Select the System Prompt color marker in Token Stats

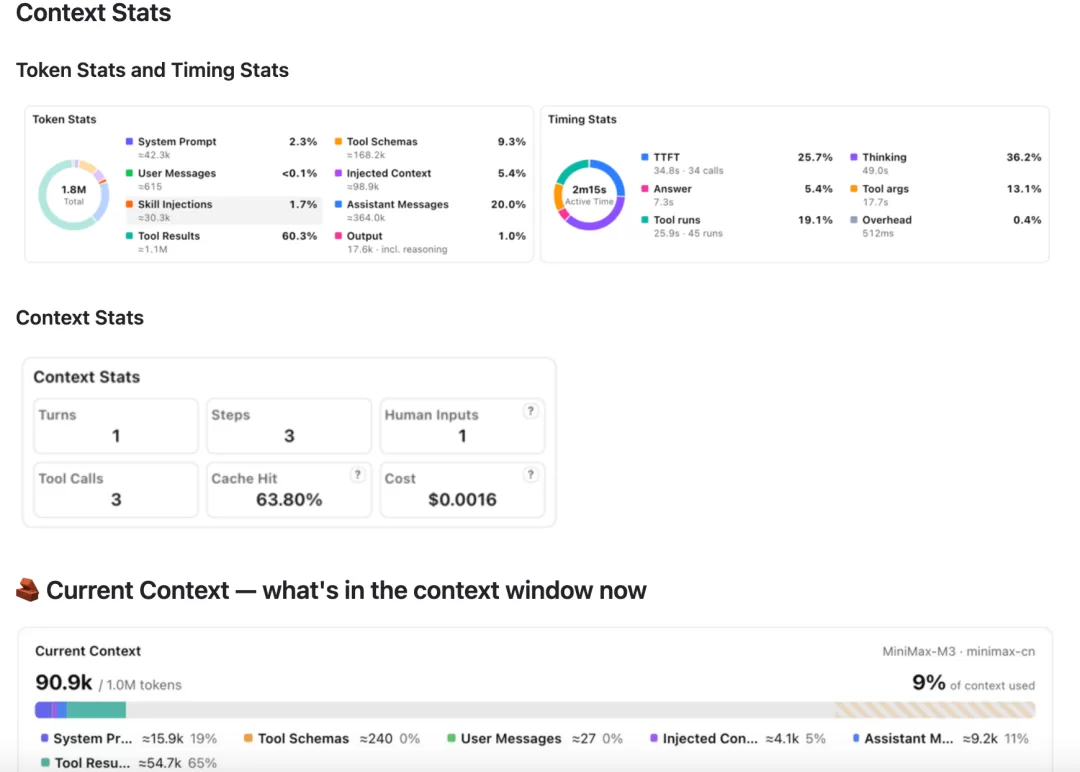point(129,141)
